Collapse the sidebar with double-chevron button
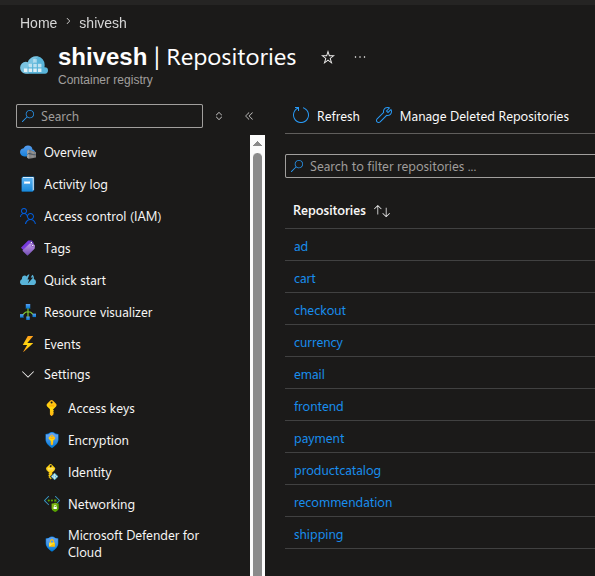Image resolution: width=595 pixels, height=576 pixels. (249, 116)
